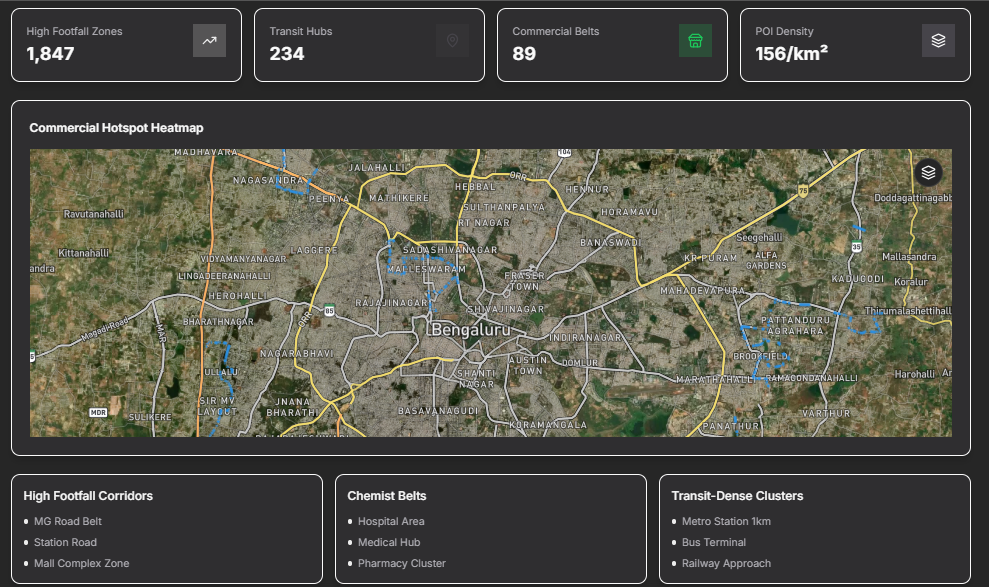The width and height of the screenshot is (989, 587).
Task: Open the map layers control on the heatmap
Action: tap(928, 173)
